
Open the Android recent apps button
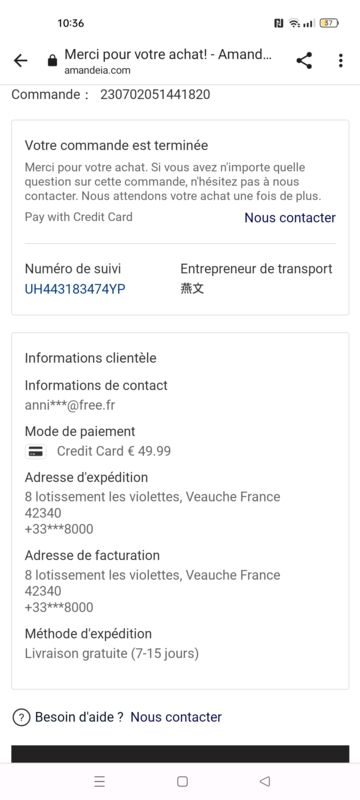(x=100, y=781)
